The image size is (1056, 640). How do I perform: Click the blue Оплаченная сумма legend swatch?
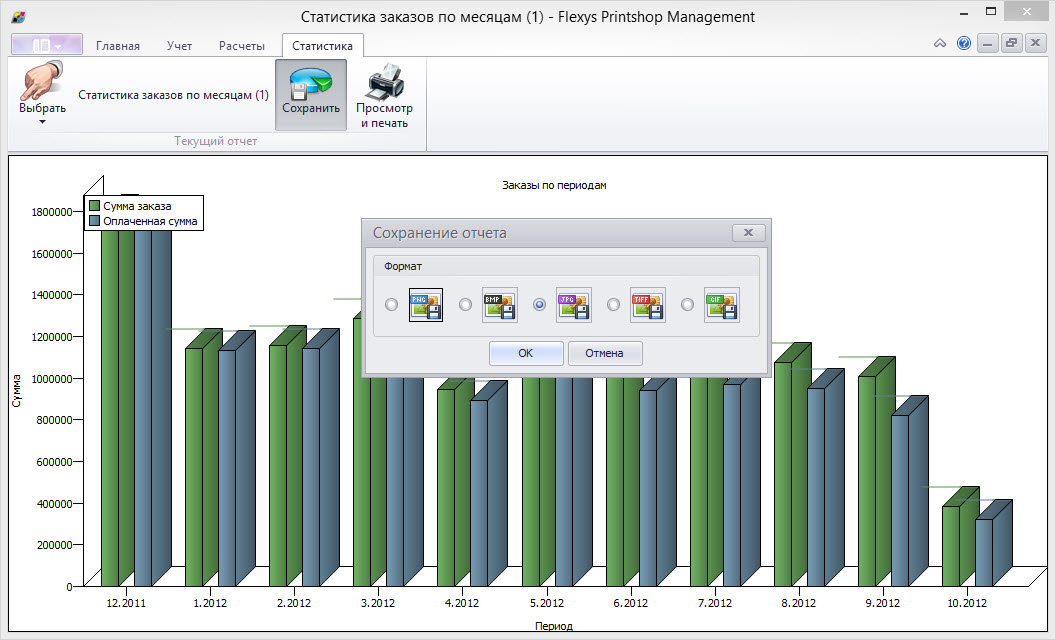[95, 220]
